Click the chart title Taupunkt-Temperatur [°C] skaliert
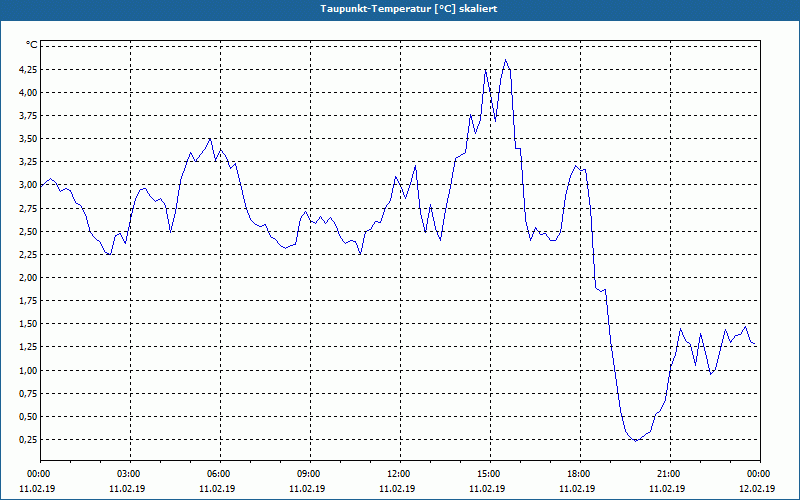The width and height of the screenshot is (800, 500). tap(409, 9)
